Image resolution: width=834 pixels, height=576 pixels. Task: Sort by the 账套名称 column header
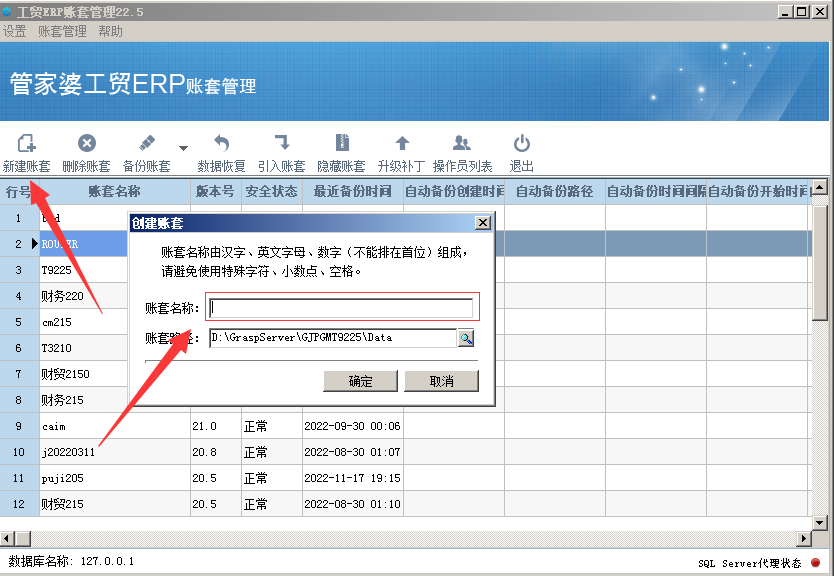tap(114, 191)
